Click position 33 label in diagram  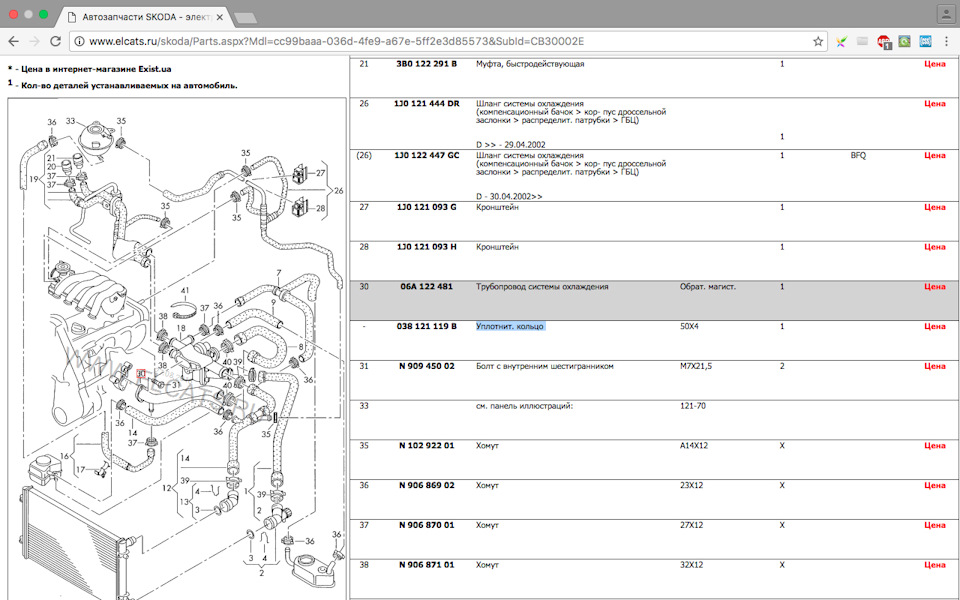click(70, 121)
